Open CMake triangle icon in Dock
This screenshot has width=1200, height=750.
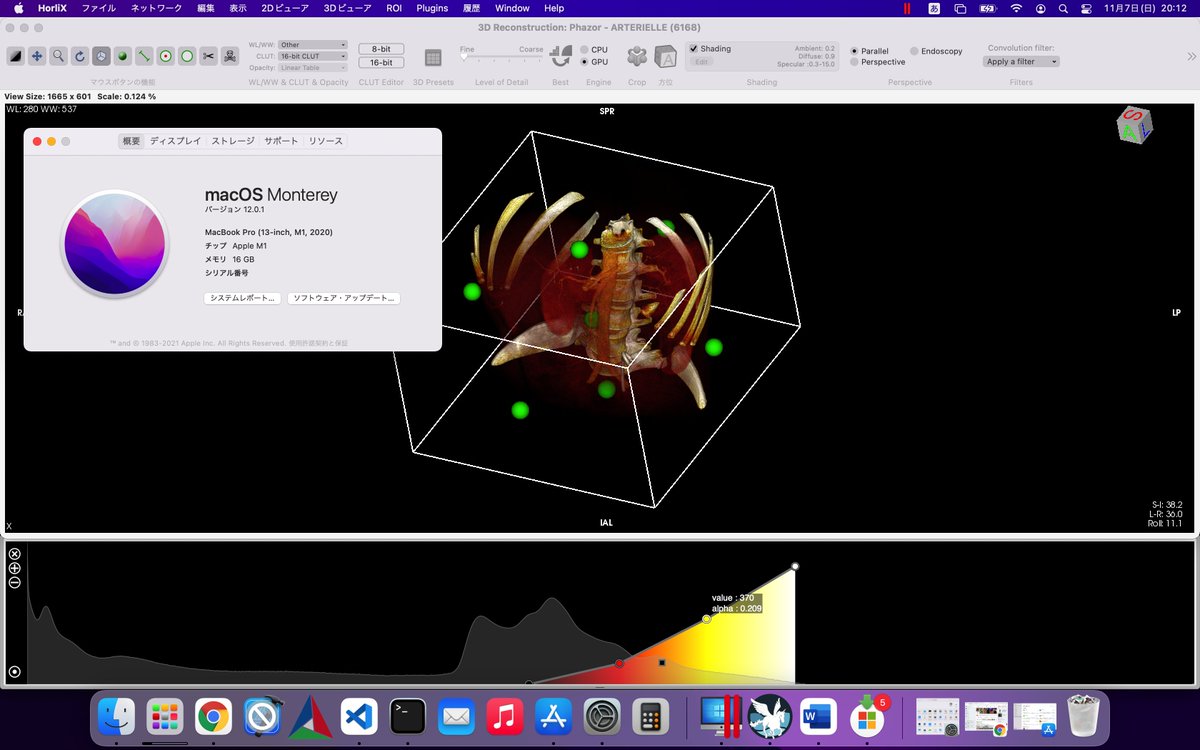point(310,716)
